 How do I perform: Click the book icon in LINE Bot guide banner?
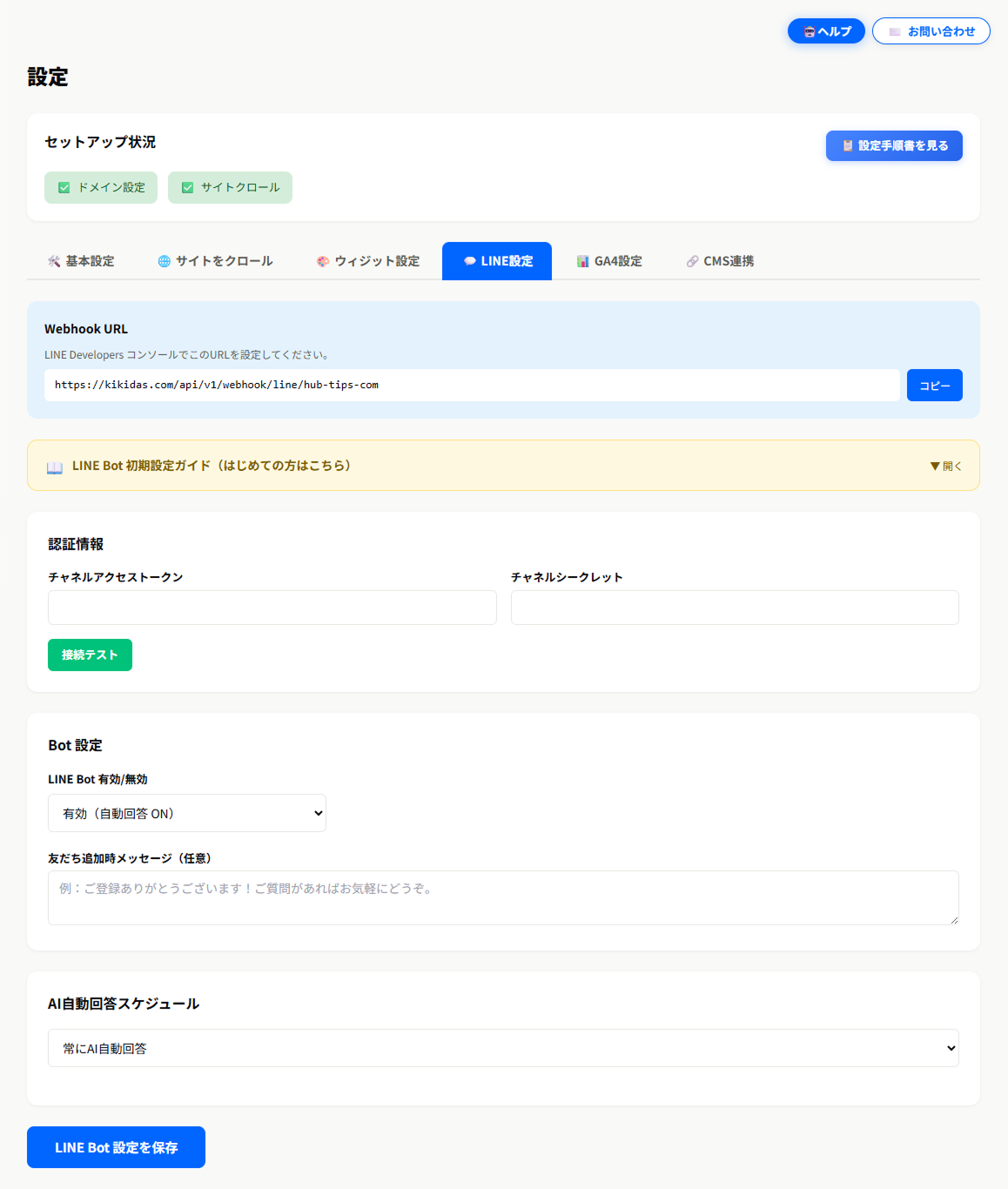pos(54,466)
